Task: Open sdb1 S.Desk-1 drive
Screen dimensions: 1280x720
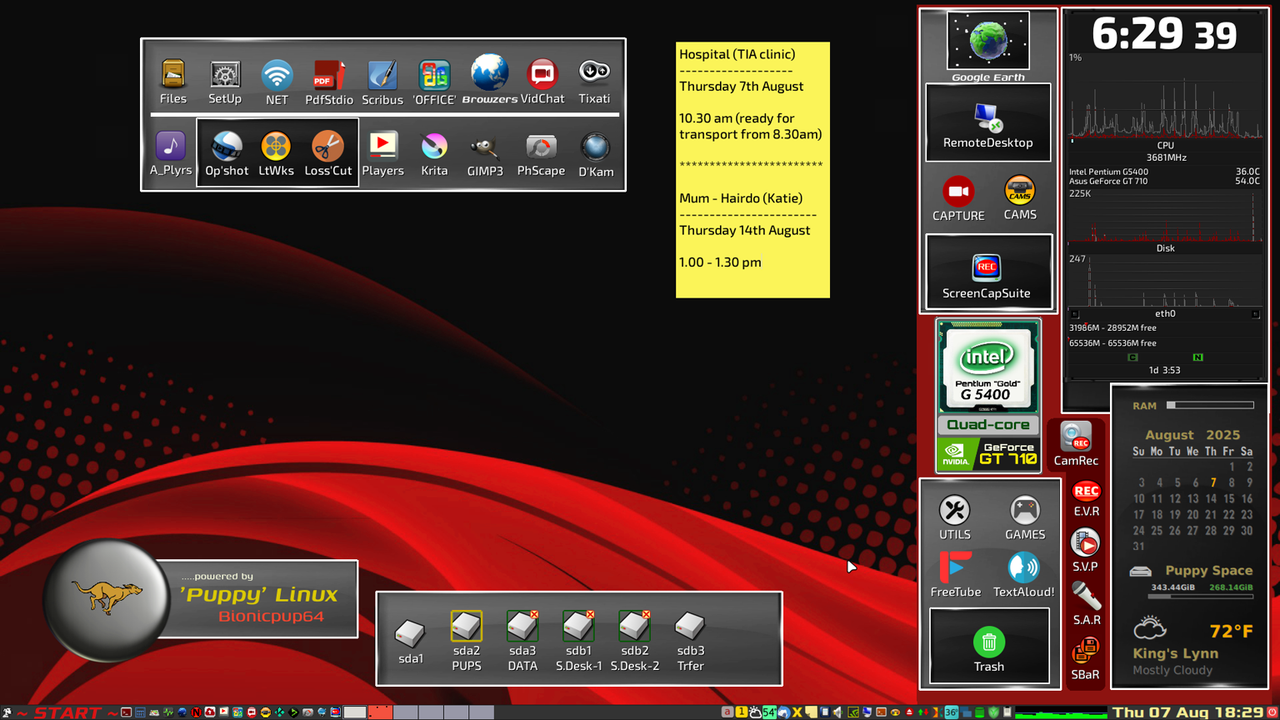Action: click(578, 626)
